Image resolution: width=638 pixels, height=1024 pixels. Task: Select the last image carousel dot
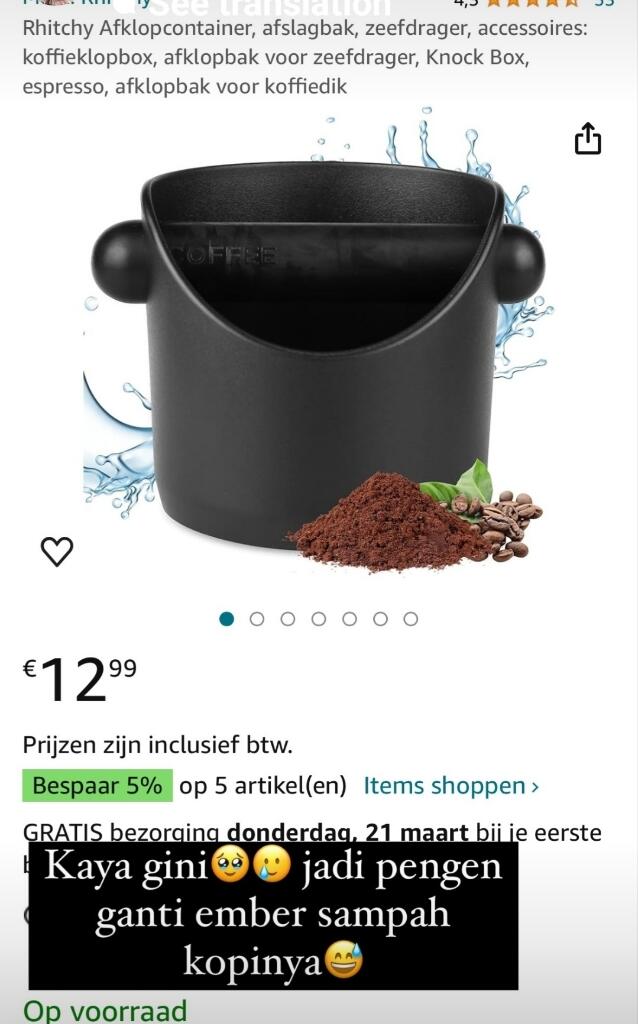point(411,618)
